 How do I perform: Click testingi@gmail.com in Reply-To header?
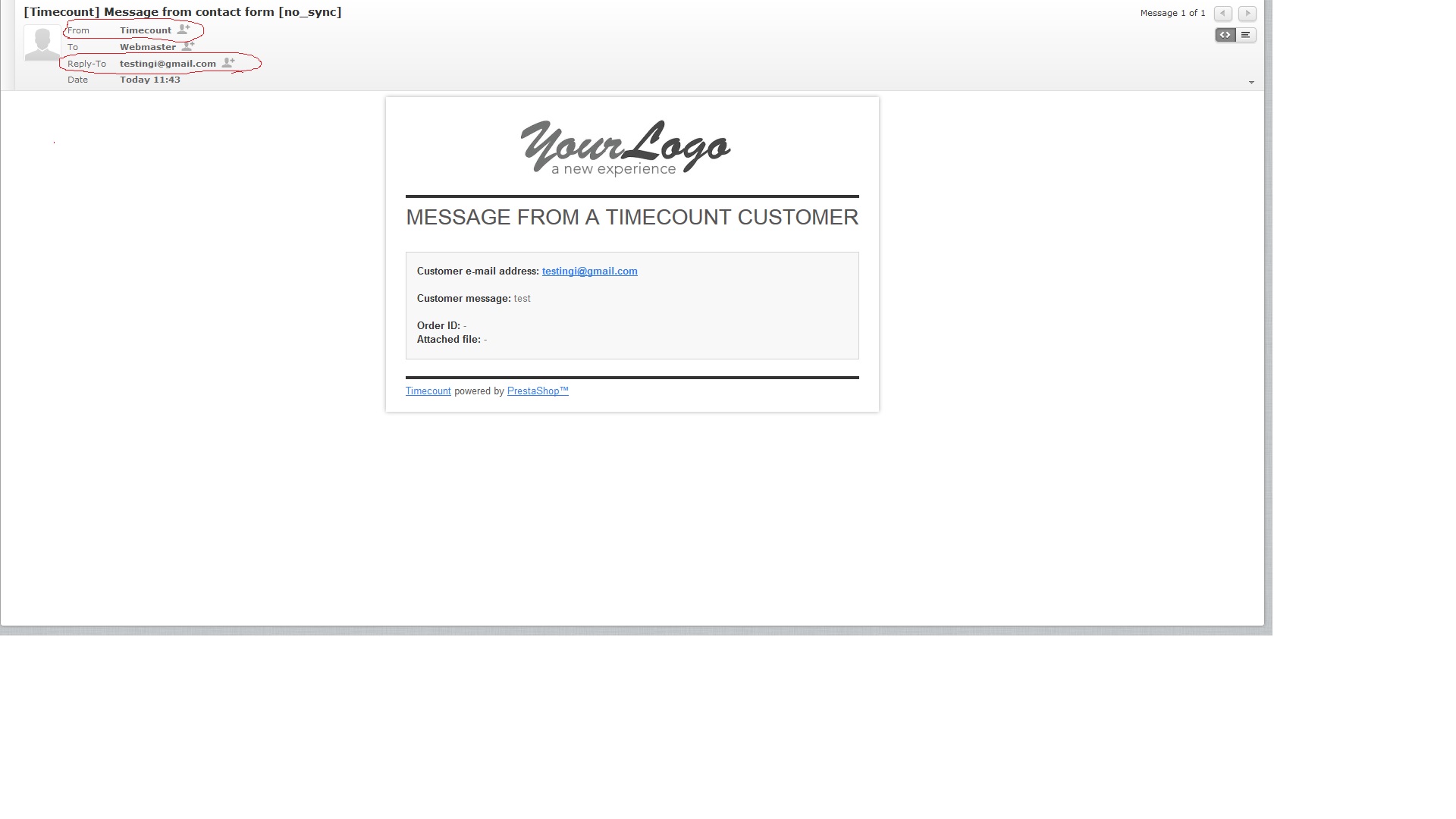point(168,64)
